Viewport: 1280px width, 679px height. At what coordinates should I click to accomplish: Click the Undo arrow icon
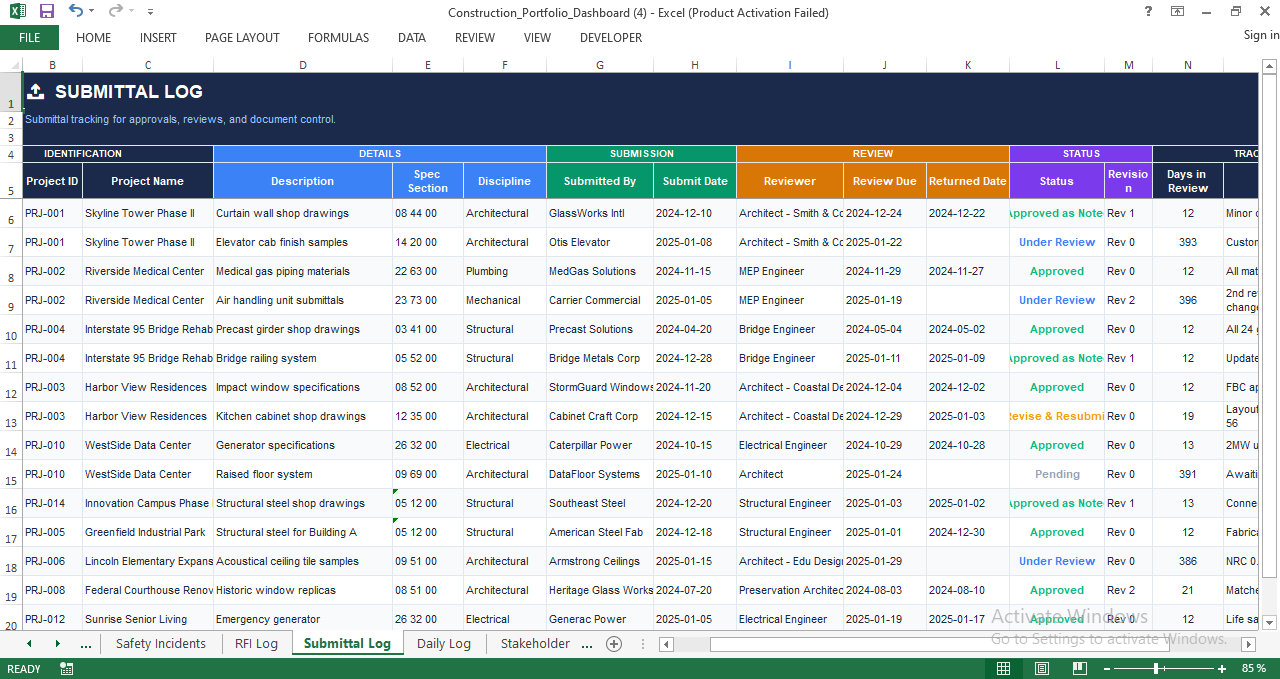pyautogui.click(x=76, y=11)
